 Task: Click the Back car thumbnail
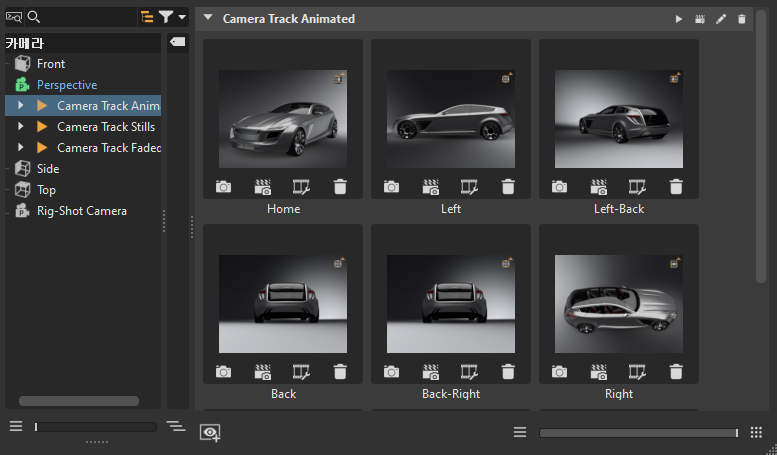click(x=283, y=304)
